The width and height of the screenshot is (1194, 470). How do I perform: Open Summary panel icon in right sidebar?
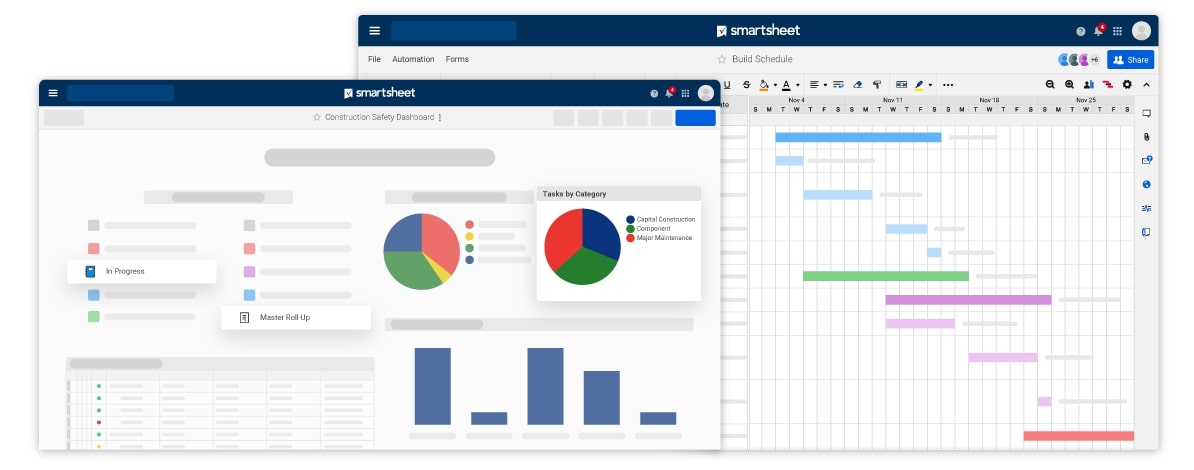tap(1146, 232)
